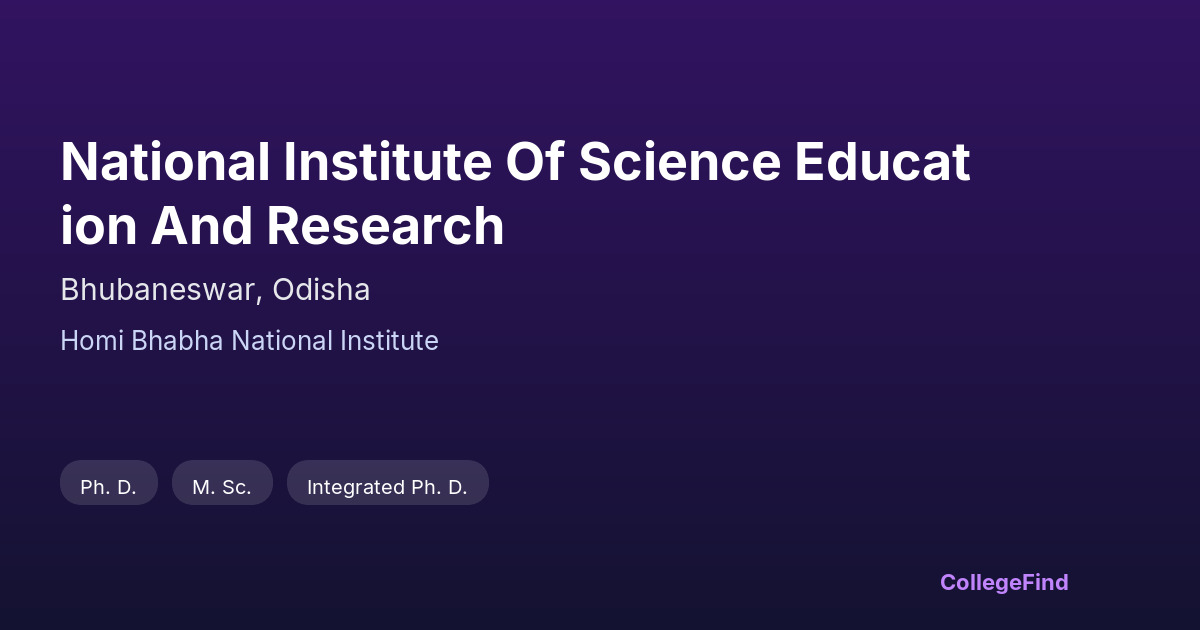Select the word Science in the title
Viewport: 1200px width, 630px height.
[x=679, y=163]
